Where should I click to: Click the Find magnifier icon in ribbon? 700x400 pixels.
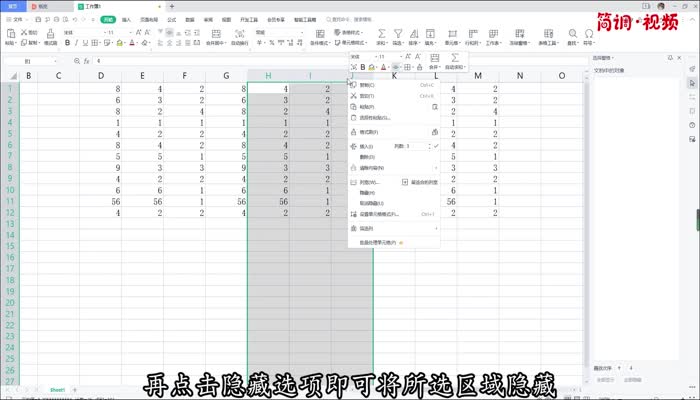click(x=573, y=34)
